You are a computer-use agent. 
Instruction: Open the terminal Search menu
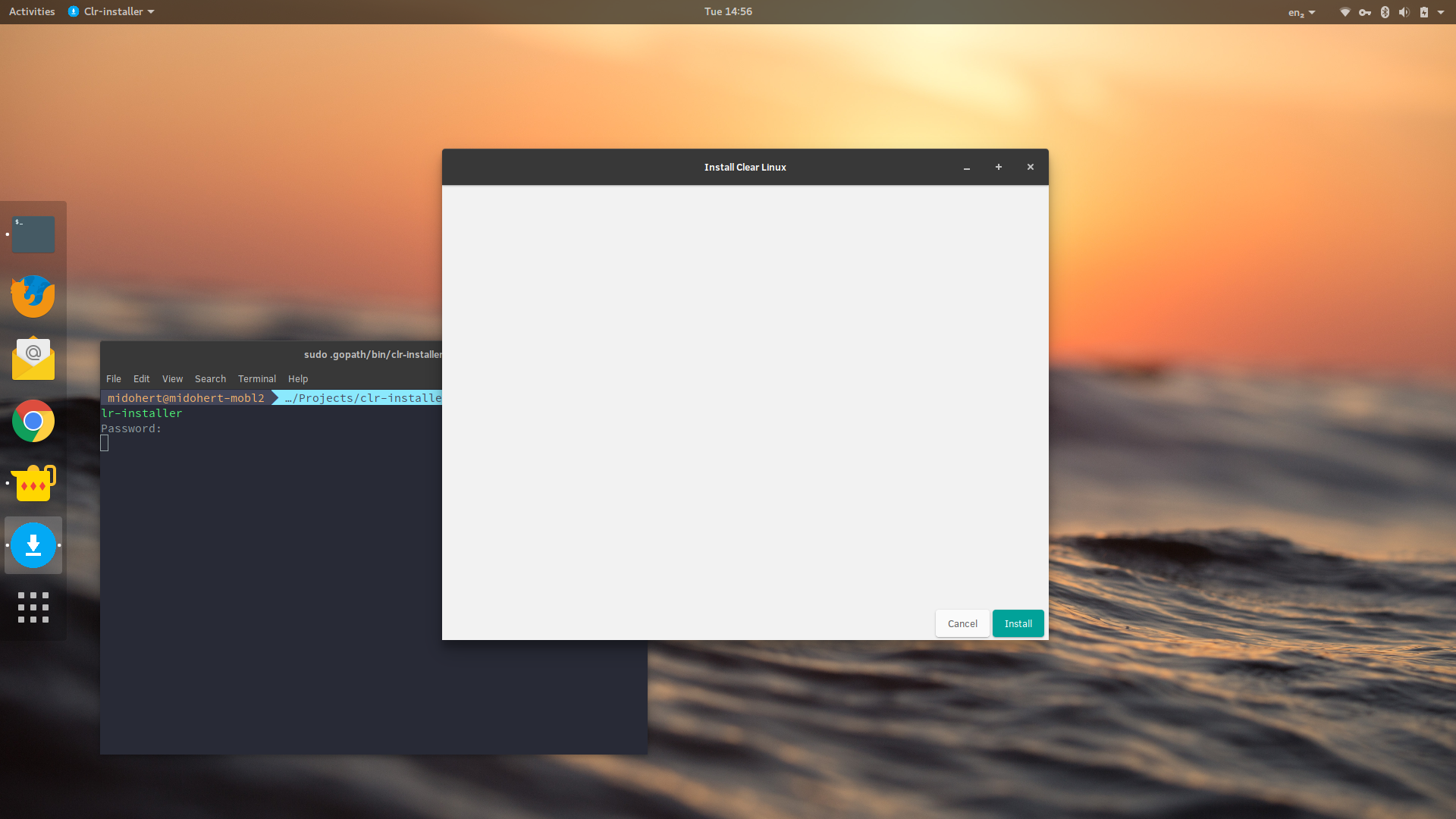(210, 379)
